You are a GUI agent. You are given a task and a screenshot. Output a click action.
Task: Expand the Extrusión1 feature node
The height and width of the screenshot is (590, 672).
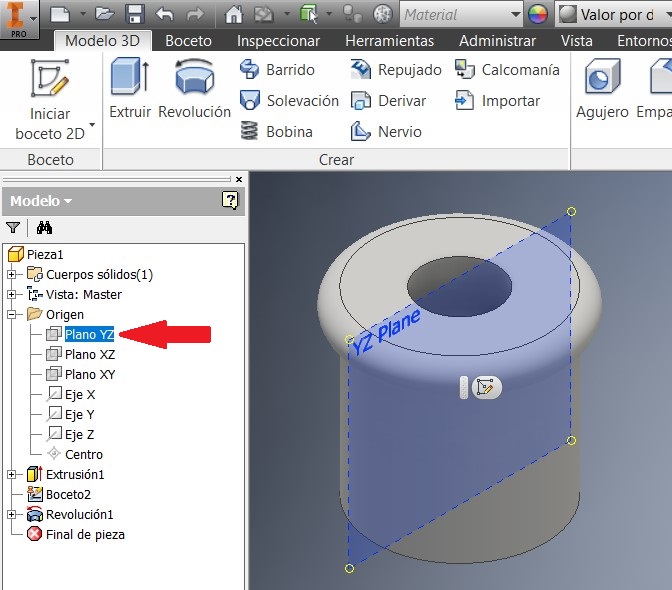point(12,475)
